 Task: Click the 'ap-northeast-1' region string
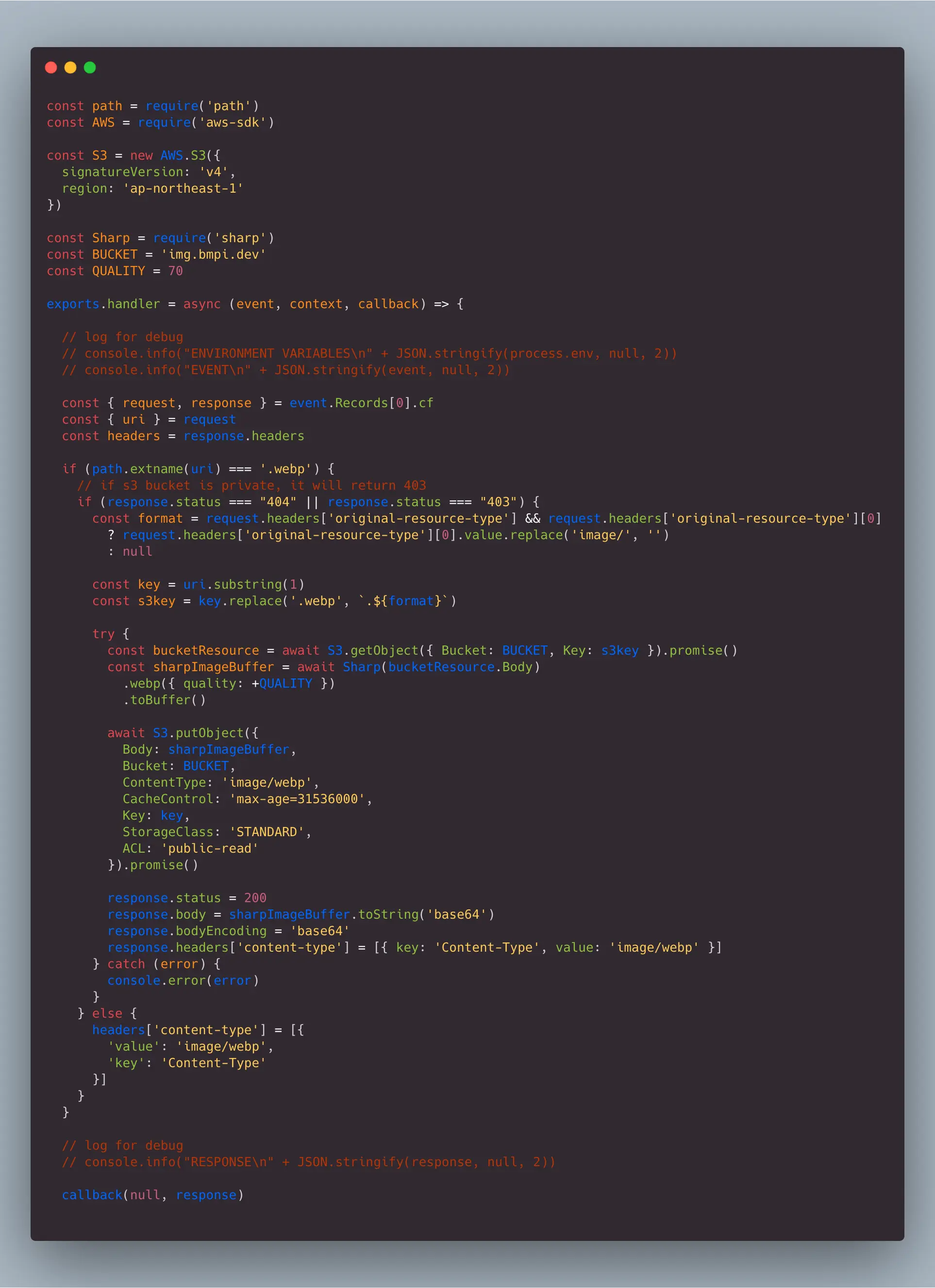pyautogui.click(x=183, y=189)
